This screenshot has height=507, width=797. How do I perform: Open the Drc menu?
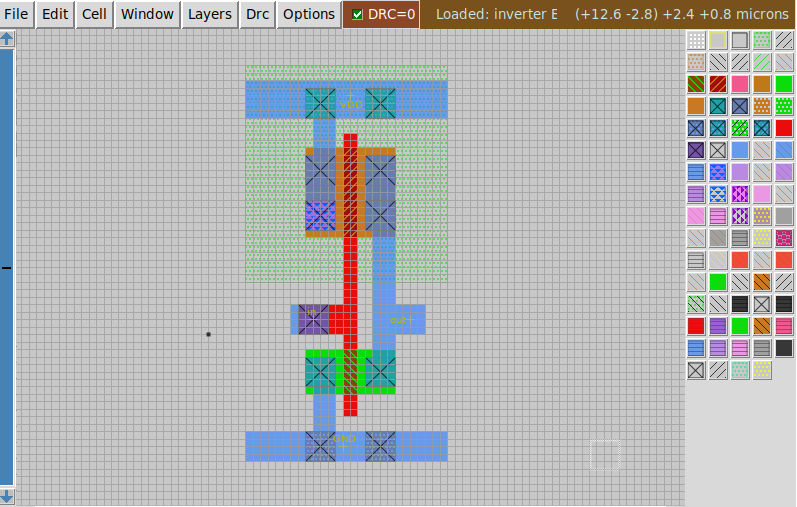click(x=257, y=14)
